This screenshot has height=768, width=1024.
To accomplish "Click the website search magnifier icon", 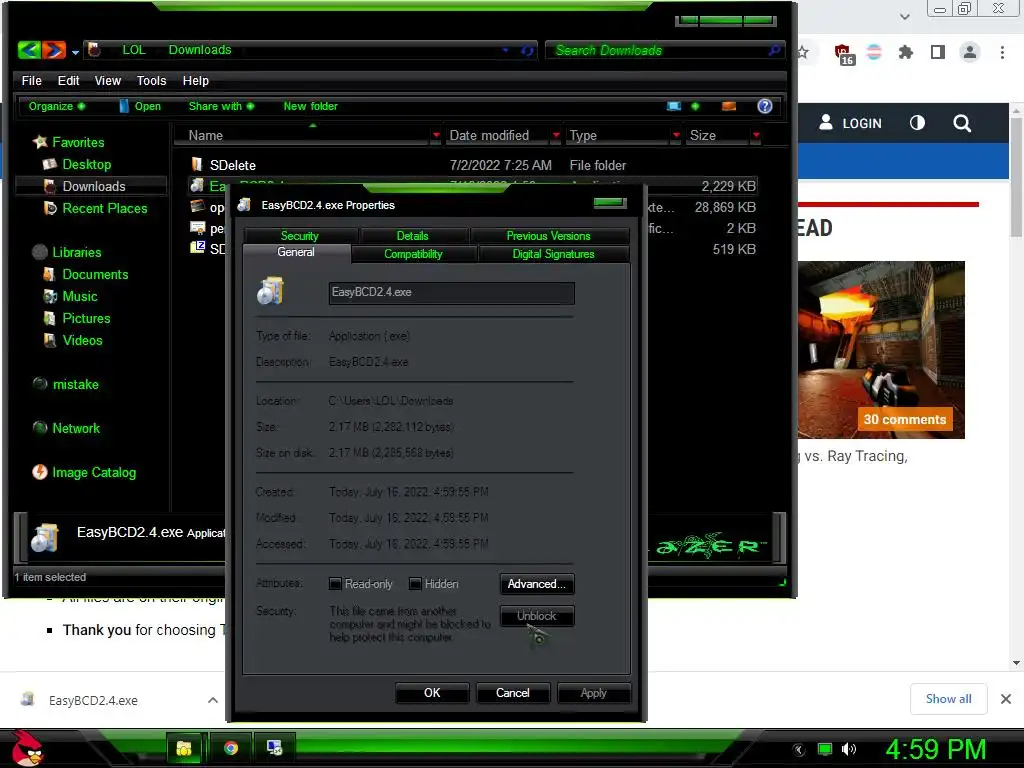I will [x=962, y=123].
